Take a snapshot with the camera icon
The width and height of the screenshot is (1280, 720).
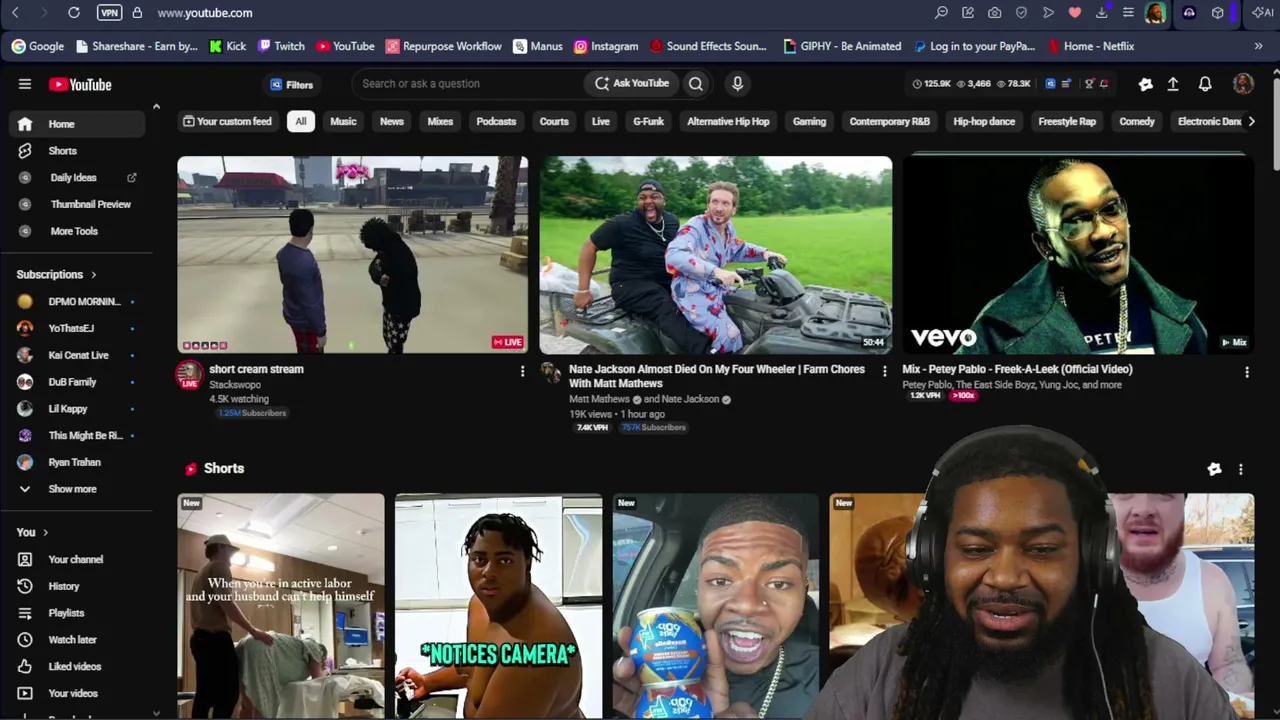[994, 13]
